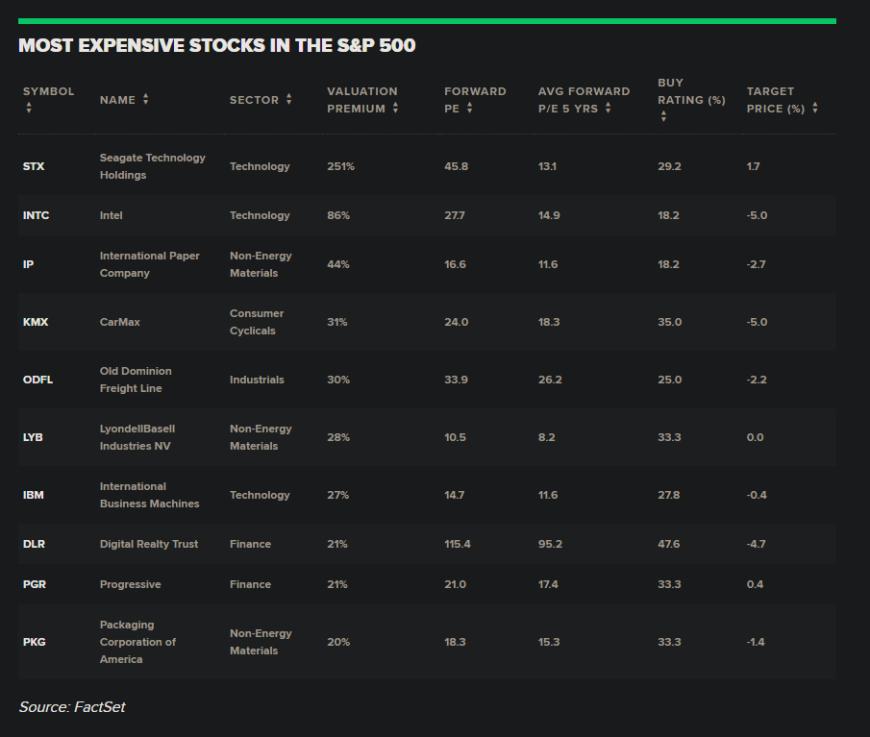Select Finance sector in Digital Realty row
Viewport: 870px width, 737px height.
click(x=250, y=544)
